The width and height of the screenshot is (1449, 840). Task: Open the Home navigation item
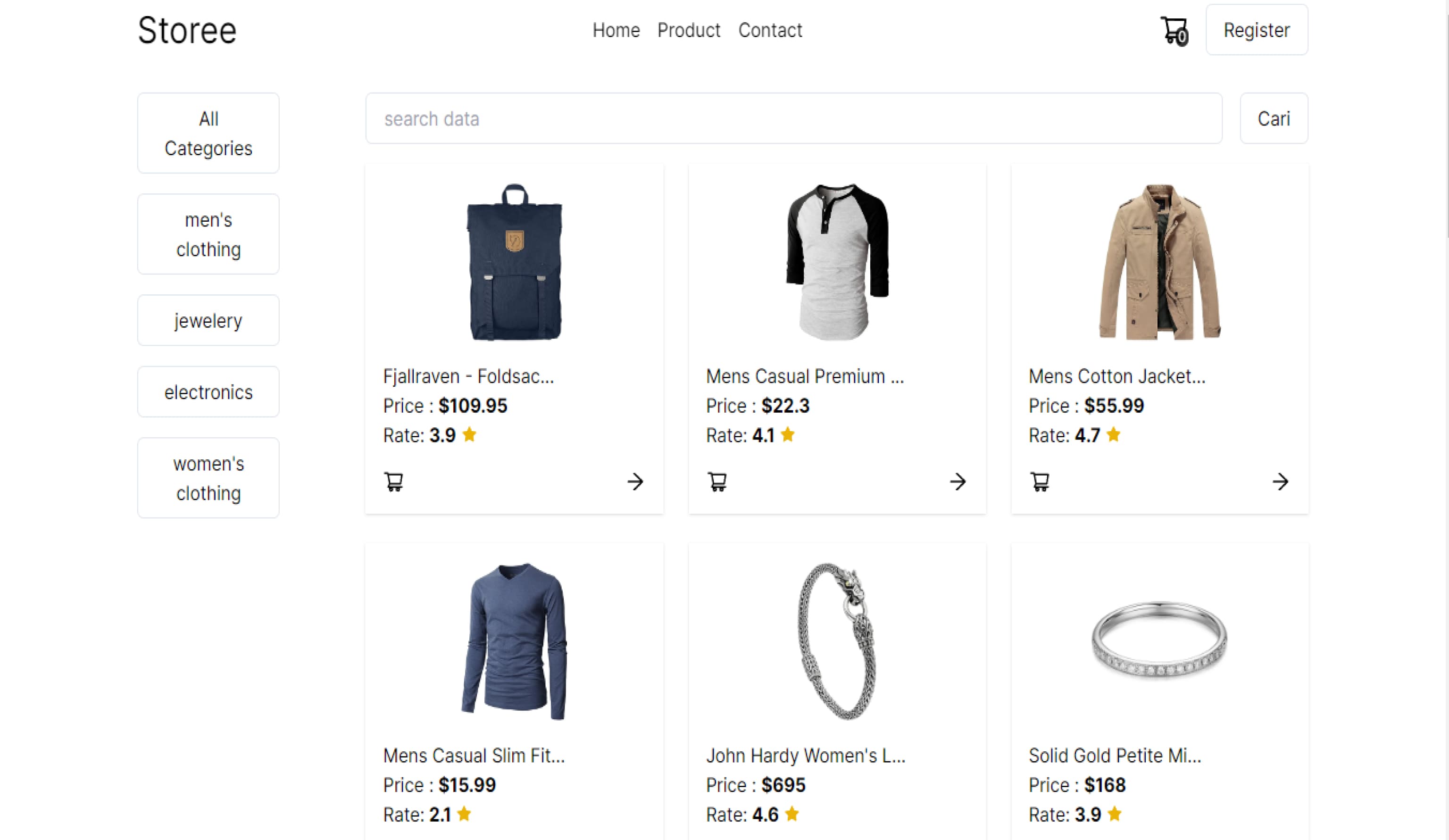pos(616,31)
